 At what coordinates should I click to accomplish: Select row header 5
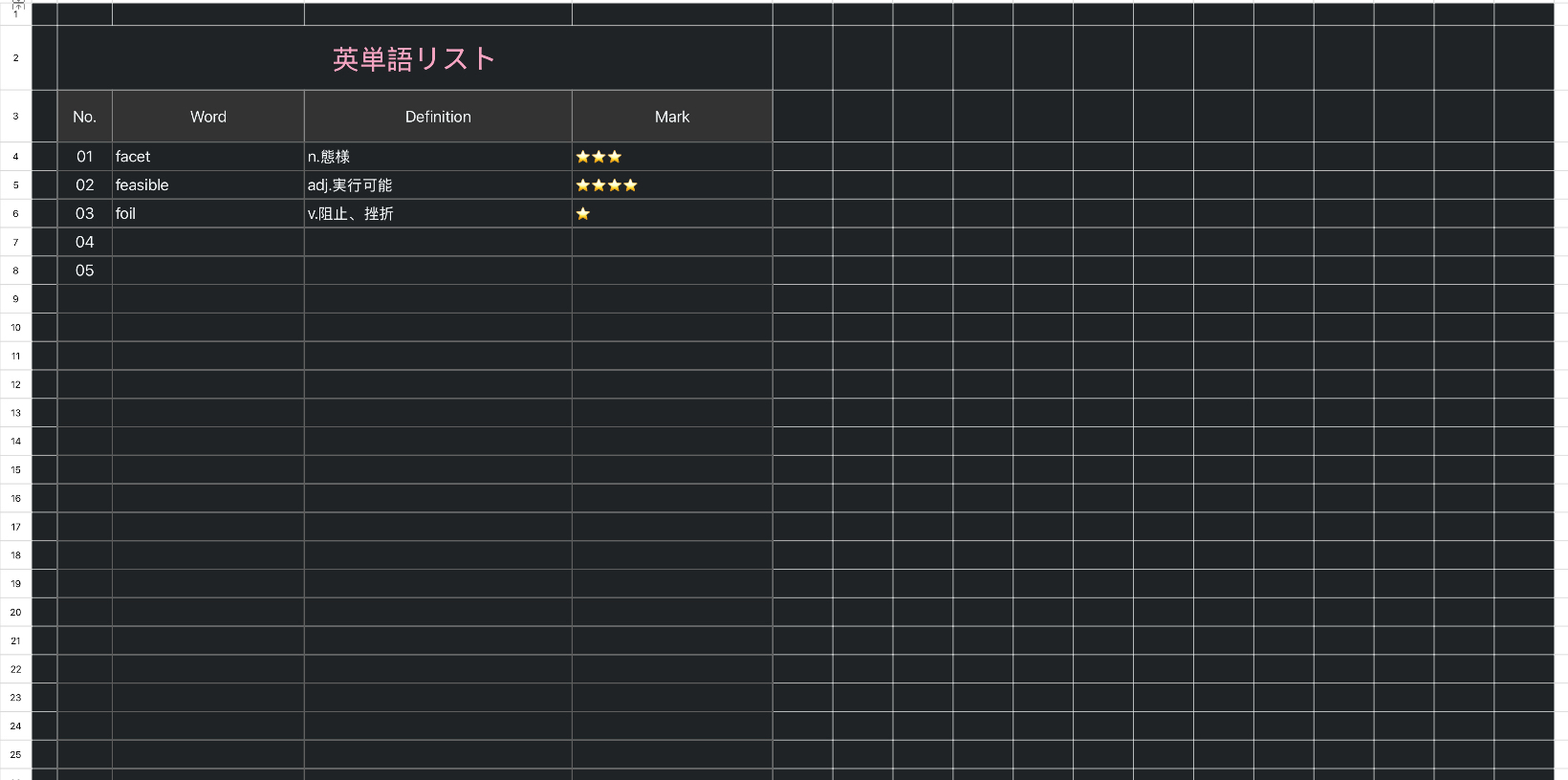[x=15, y=185]
